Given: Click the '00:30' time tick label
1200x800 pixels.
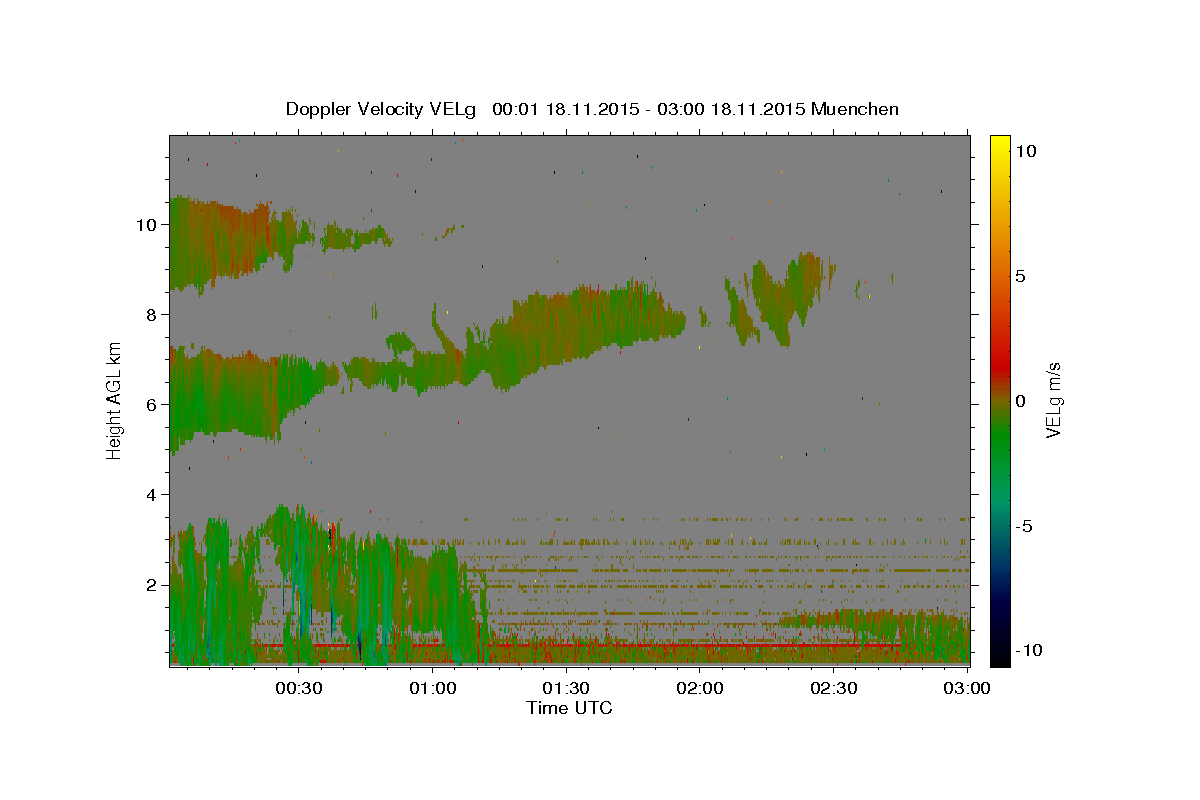Looking at the screenshot, I should point(300,688).
